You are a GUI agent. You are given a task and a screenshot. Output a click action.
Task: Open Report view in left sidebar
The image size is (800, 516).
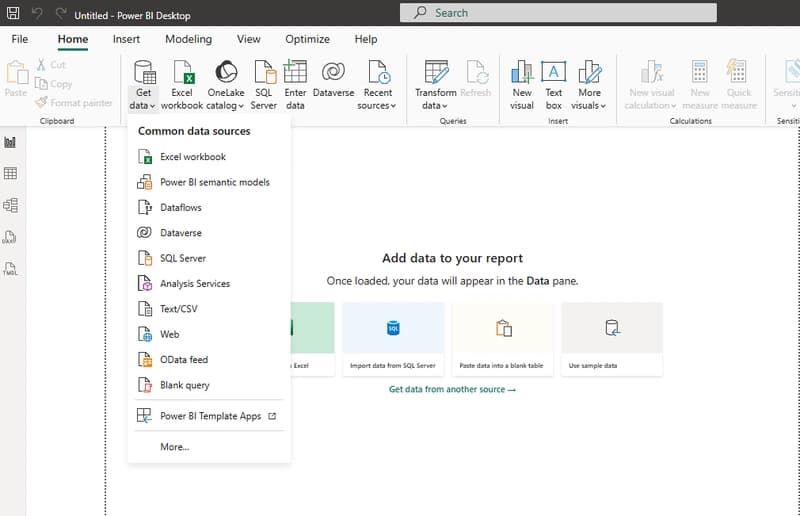10,142
